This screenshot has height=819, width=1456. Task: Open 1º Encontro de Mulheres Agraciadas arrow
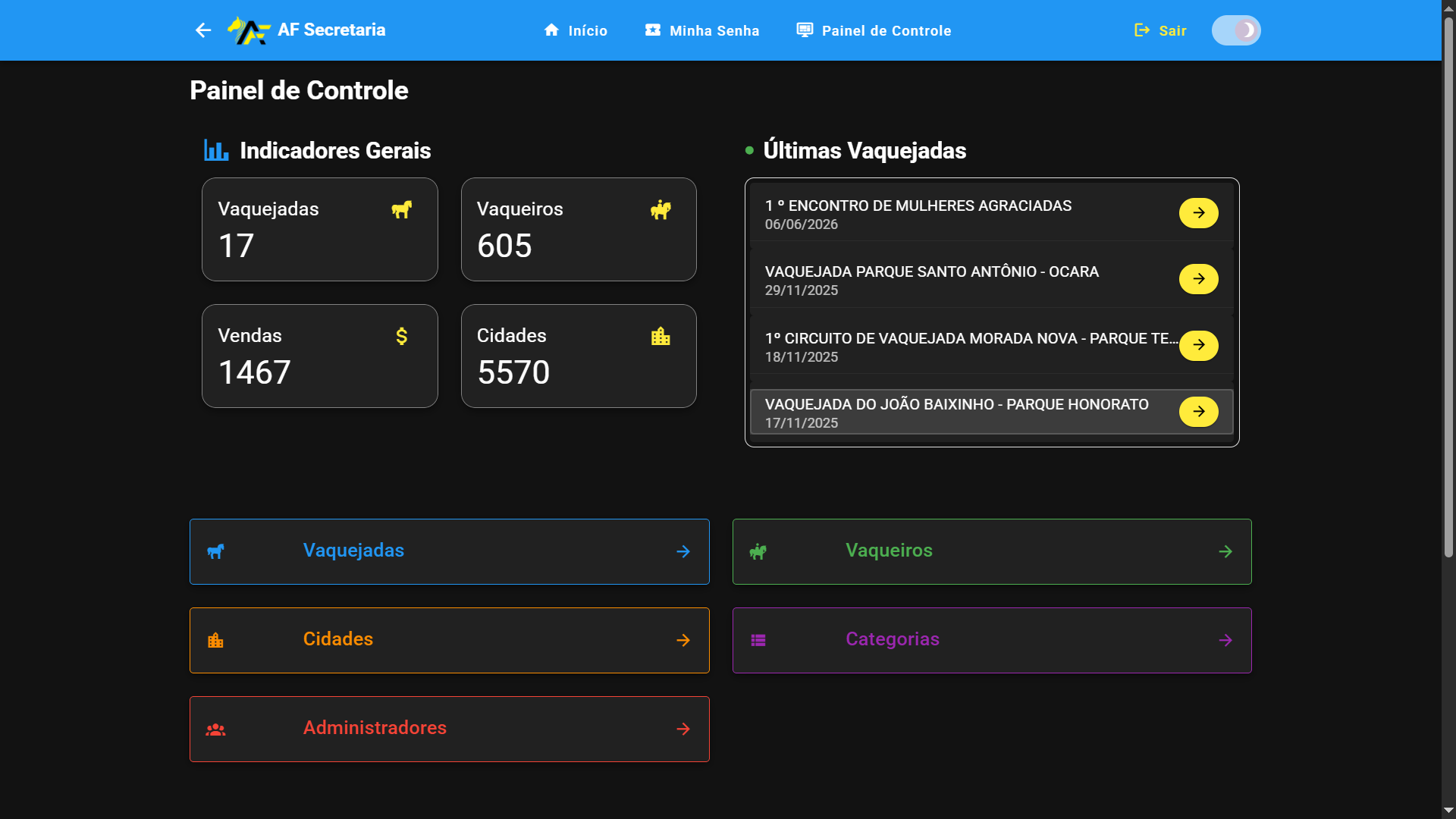pyautogui.click(x=1198, y=213)
